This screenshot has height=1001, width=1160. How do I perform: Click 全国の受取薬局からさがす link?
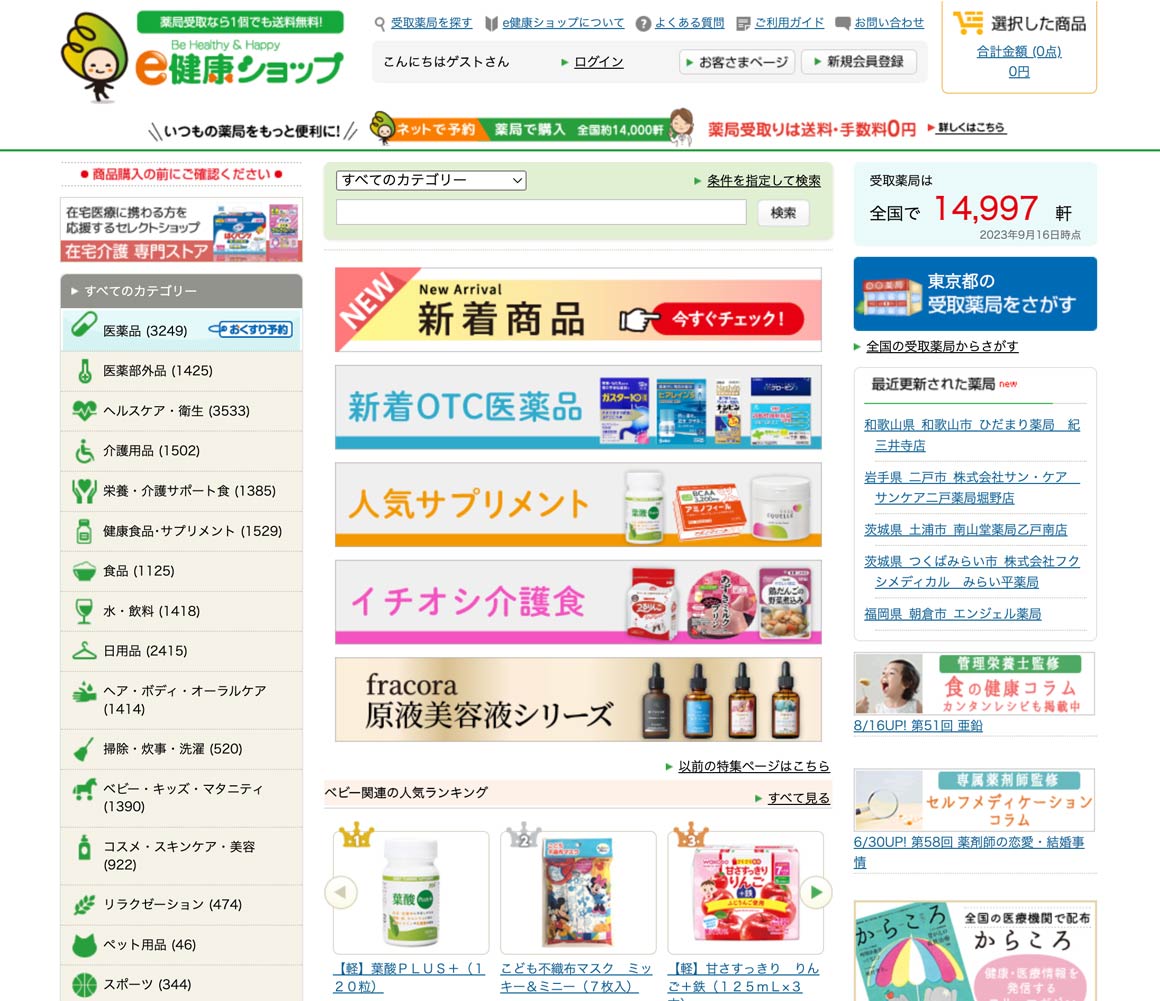pyautogui.click(x=942, y=346)
